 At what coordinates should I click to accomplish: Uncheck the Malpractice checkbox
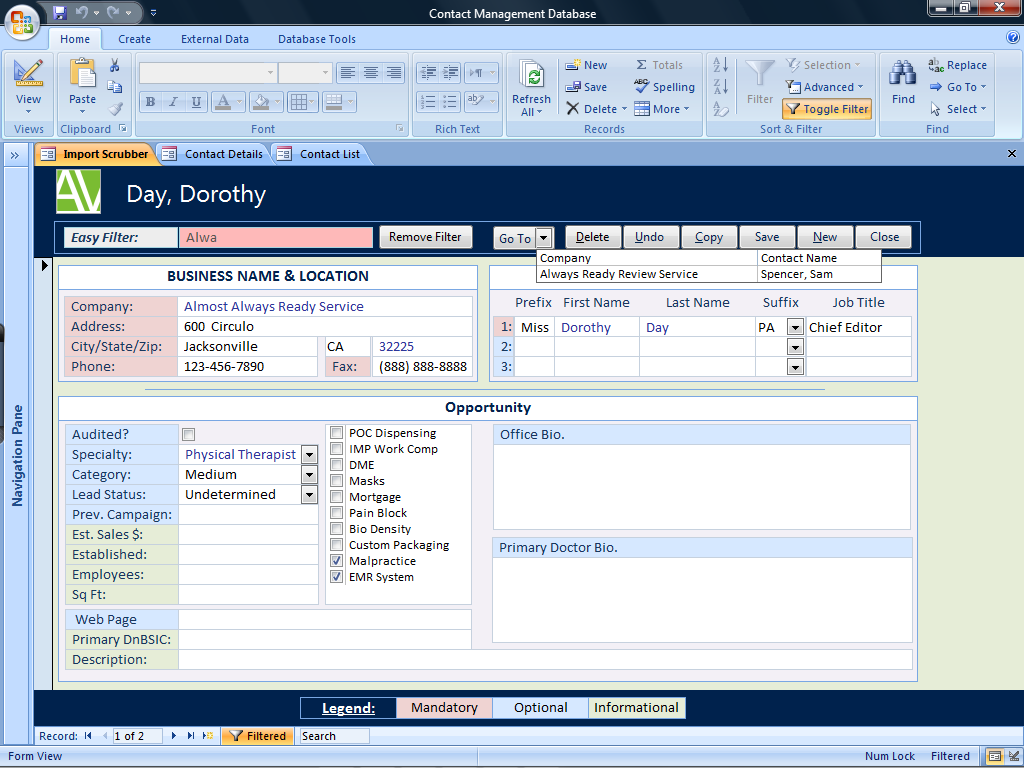click(x=336, y=560)
